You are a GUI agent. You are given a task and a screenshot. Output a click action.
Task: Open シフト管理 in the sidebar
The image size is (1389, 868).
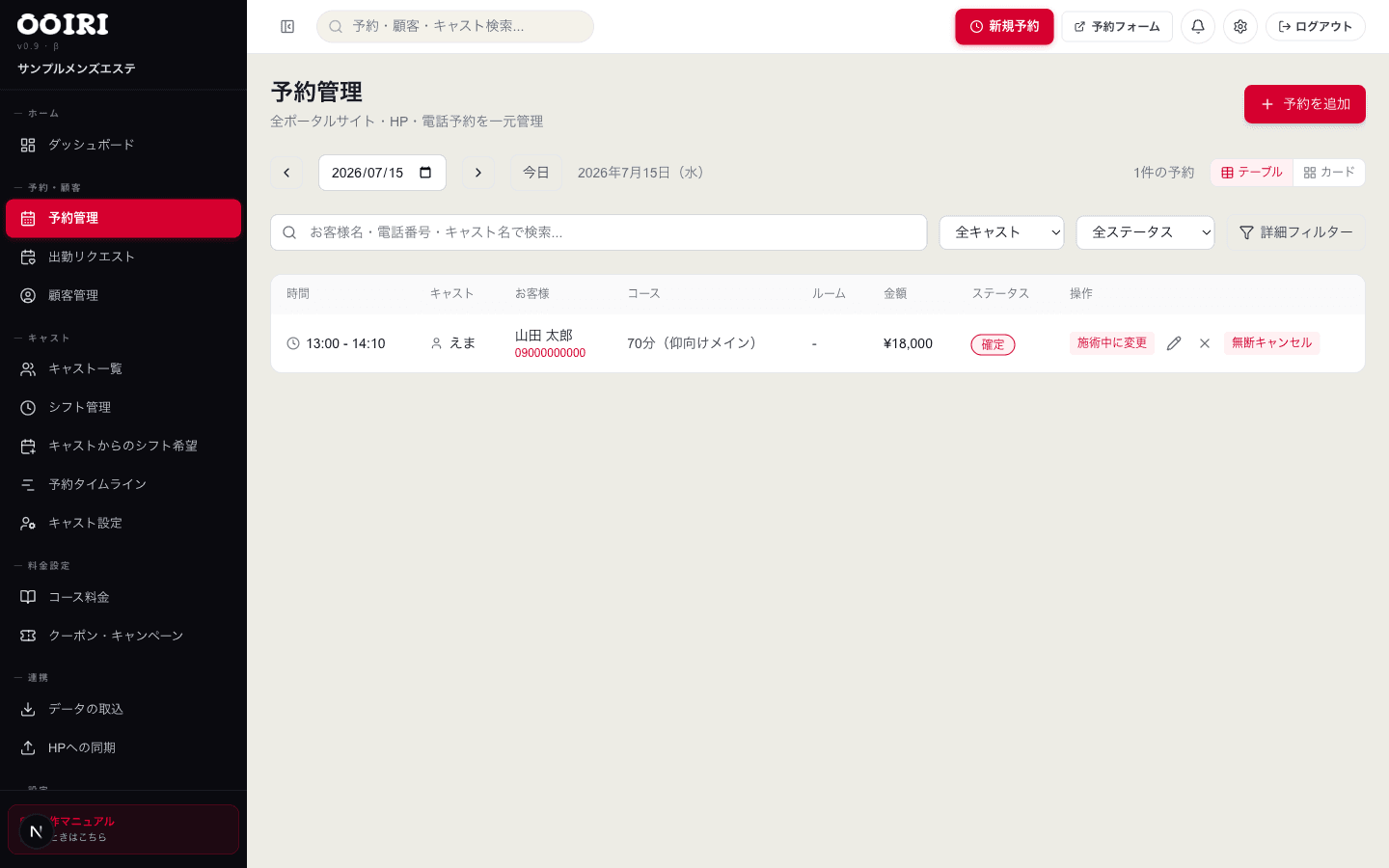pos(123,407)
